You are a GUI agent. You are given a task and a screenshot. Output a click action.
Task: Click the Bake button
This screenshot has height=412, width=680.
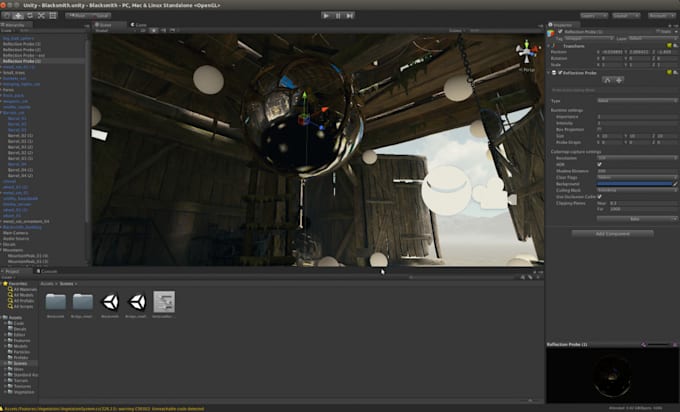coord(634,218)
